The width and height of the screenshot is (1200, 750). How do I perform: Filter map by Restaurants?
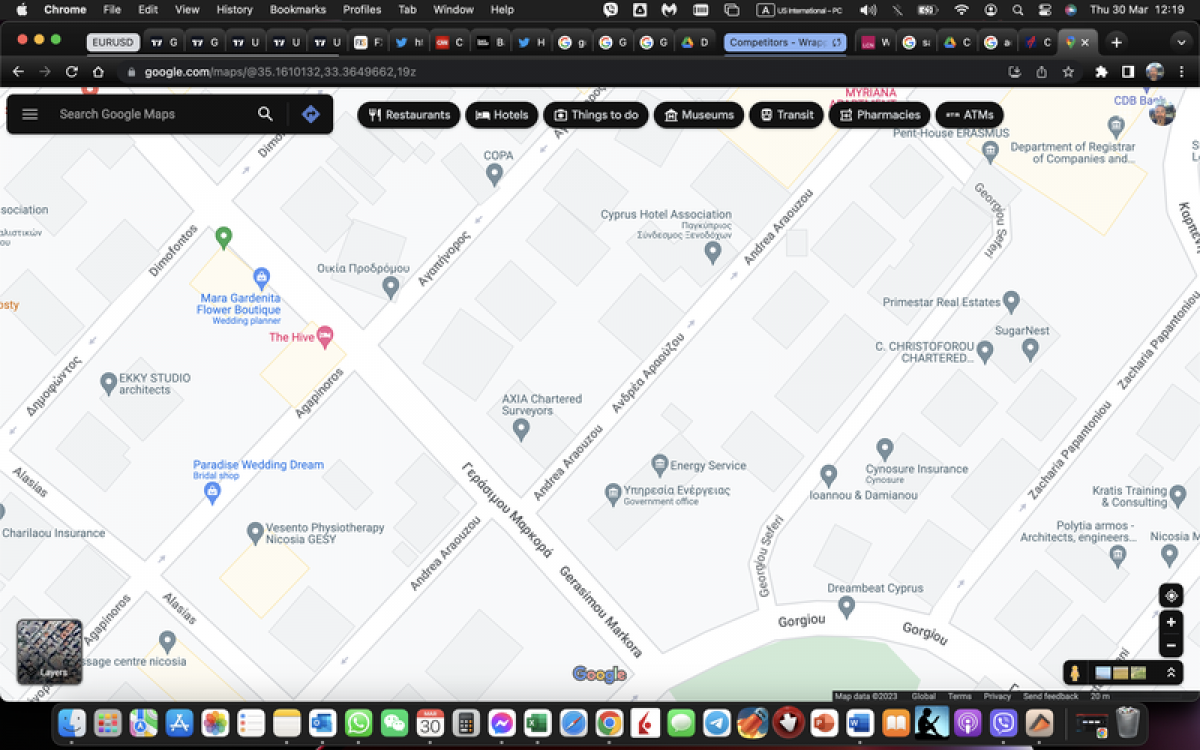coord(409,115)
